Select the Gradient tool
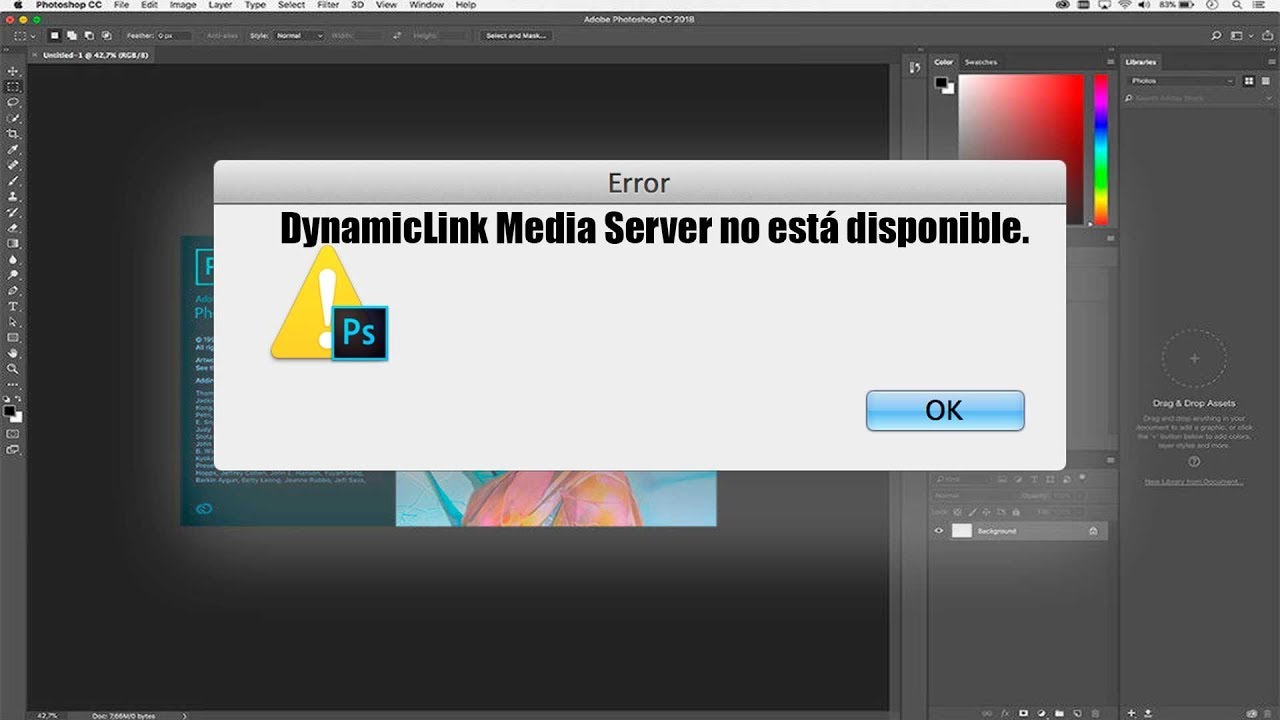 point(13,243)
